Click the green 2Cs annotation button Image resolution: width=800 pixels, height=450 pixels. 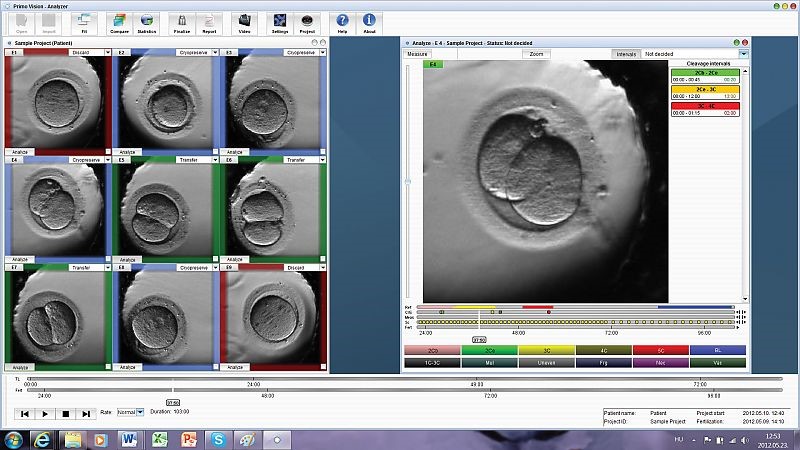click(x=489, y=350)
